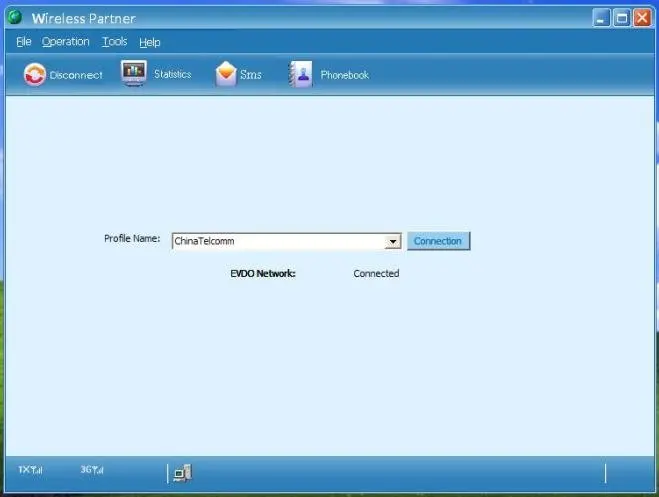Open the Help menu
The height and width of the screenshot is (497, 659).
point(150,42)
